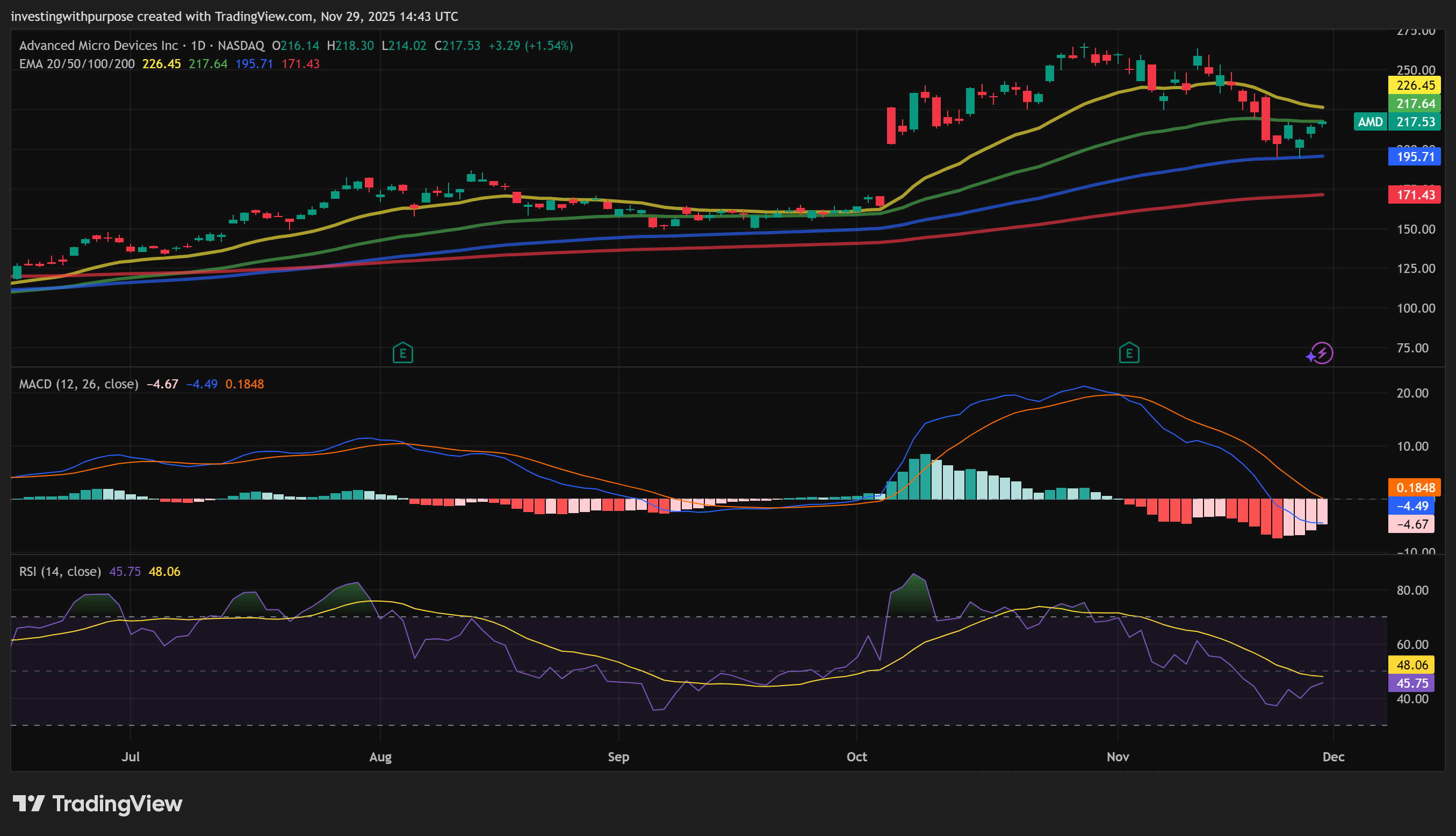
Task: Click the green 217.64 EMA price label
Action: point(1415,104)
